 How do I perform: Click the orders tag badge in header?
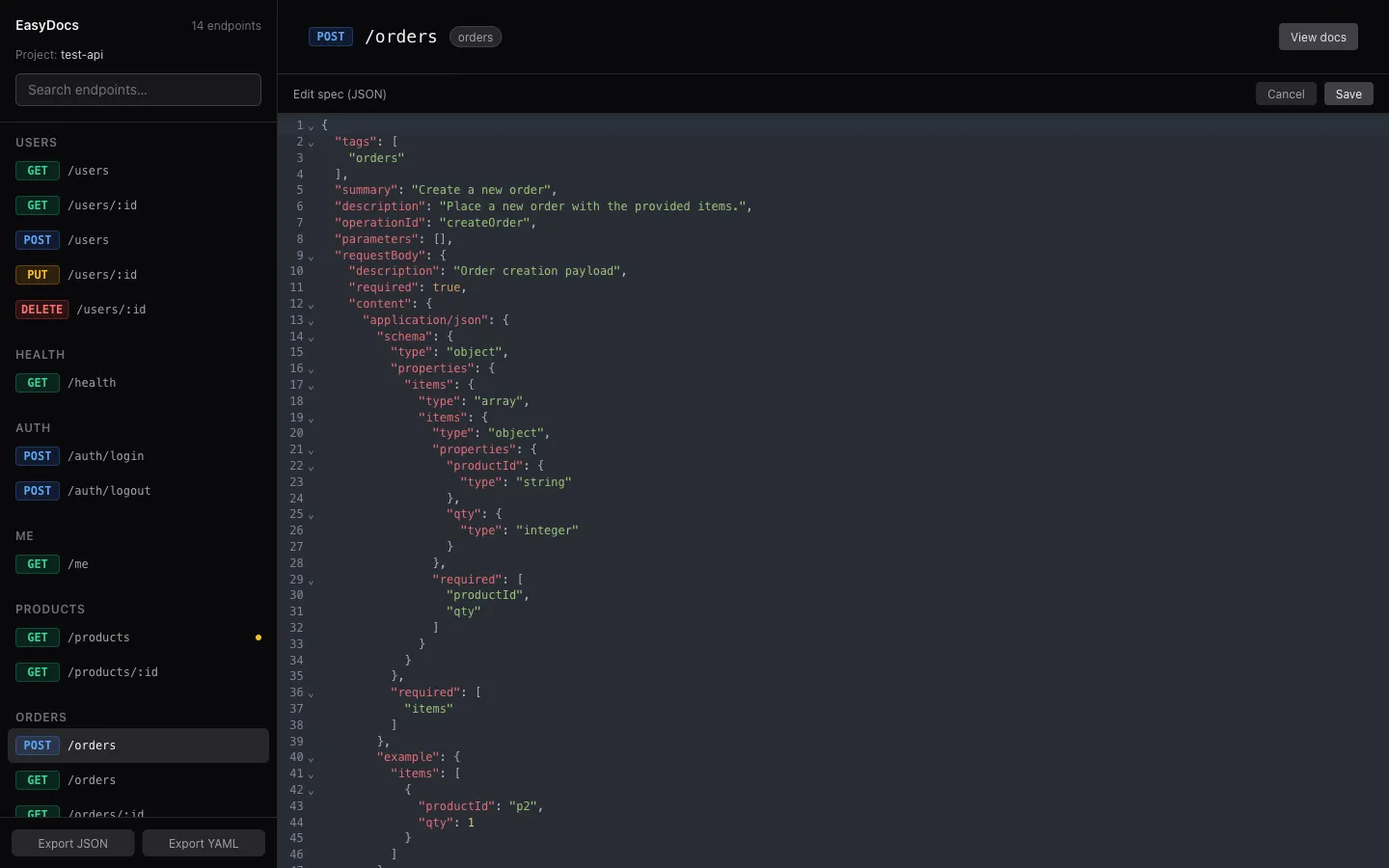point(476,38)
